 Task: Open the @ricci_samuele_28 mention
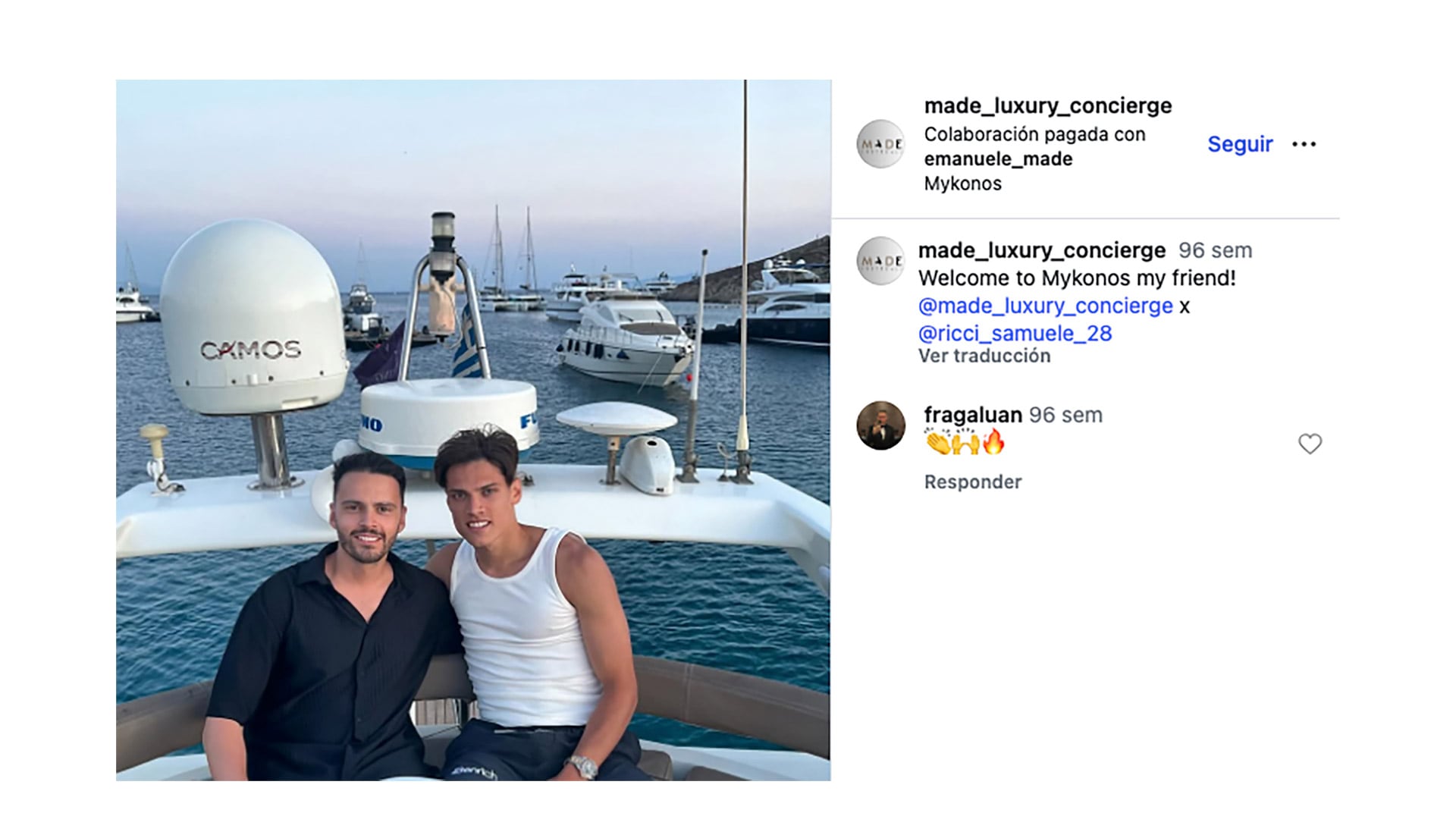1016,332
